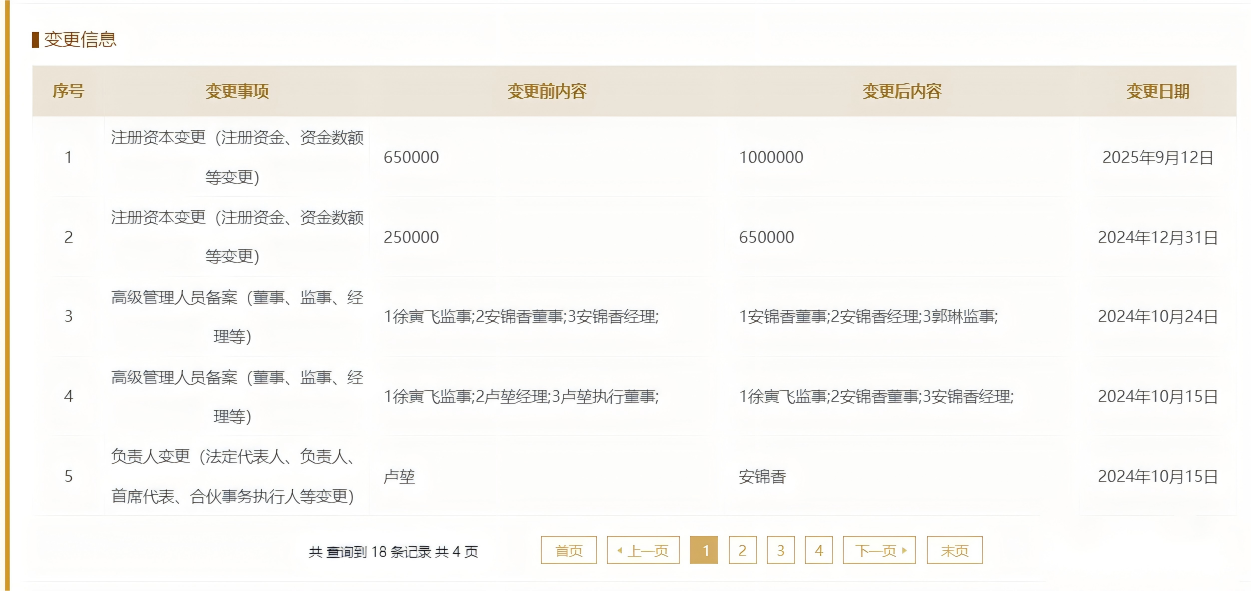
Task: Go to the first page via 首页
Action: coord(568,551)
